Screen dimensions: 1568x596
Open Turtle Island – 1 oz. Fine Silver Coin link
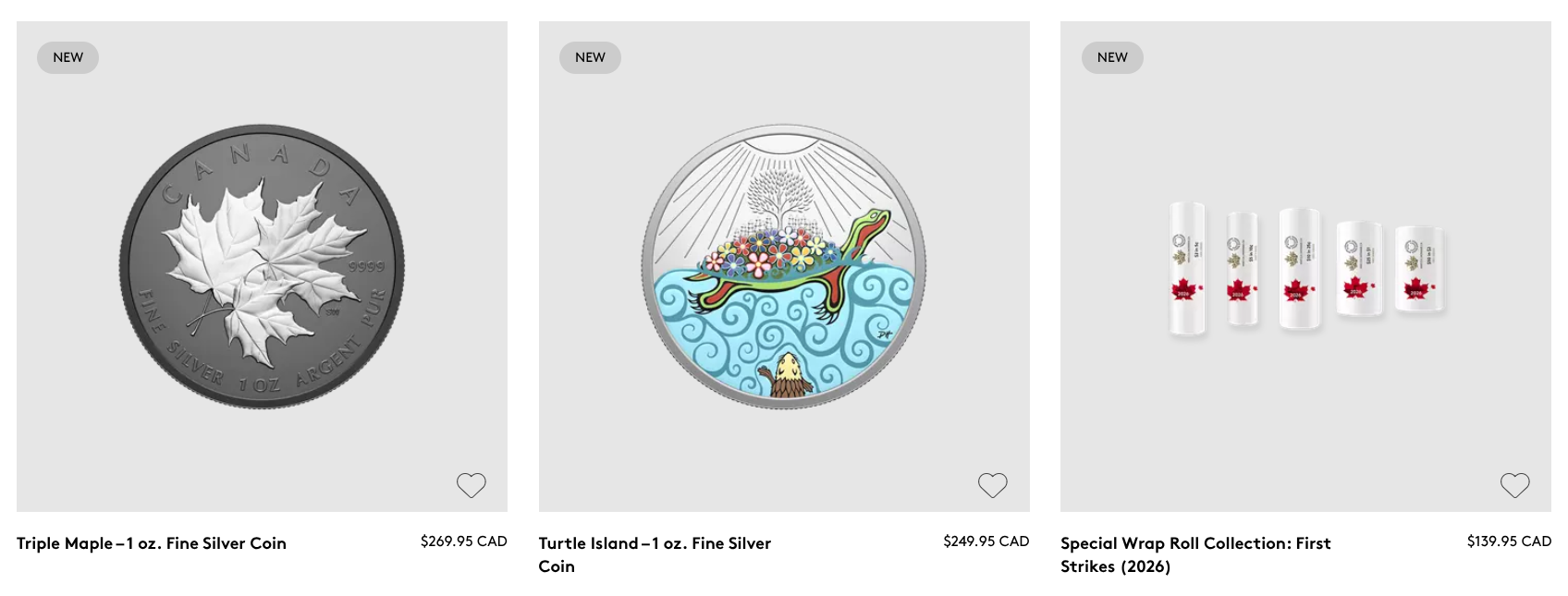click(655, 554)
